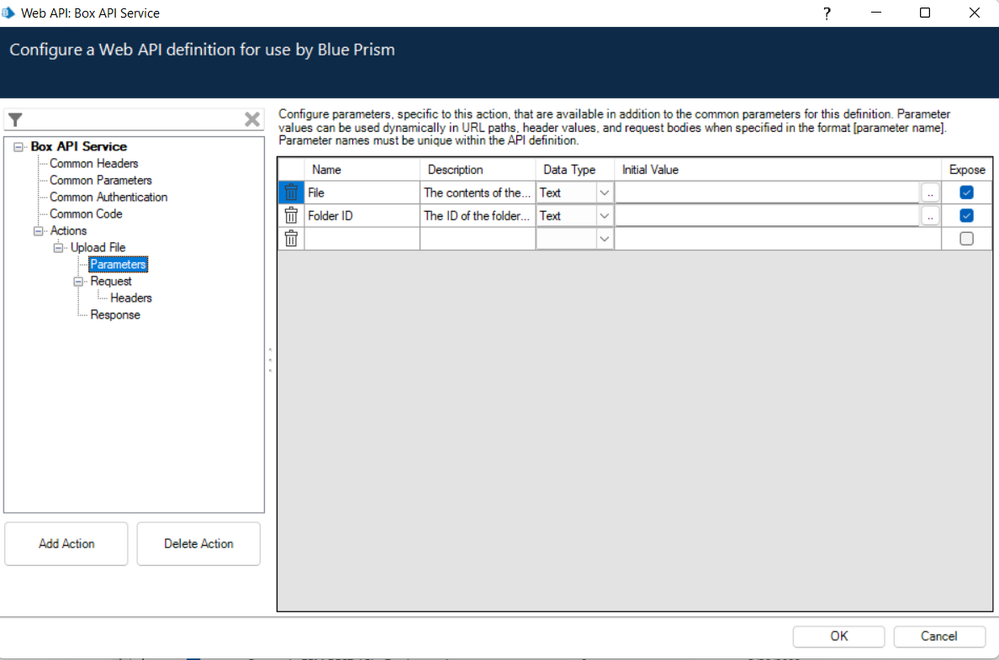Collapse the Upload File tree node
Screen dimensions: 999x660
58,248
